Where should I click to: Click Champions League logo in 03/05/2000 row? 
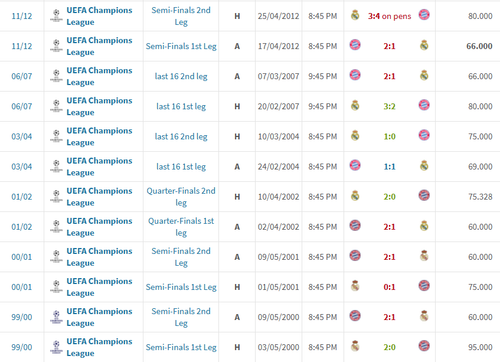56,347
